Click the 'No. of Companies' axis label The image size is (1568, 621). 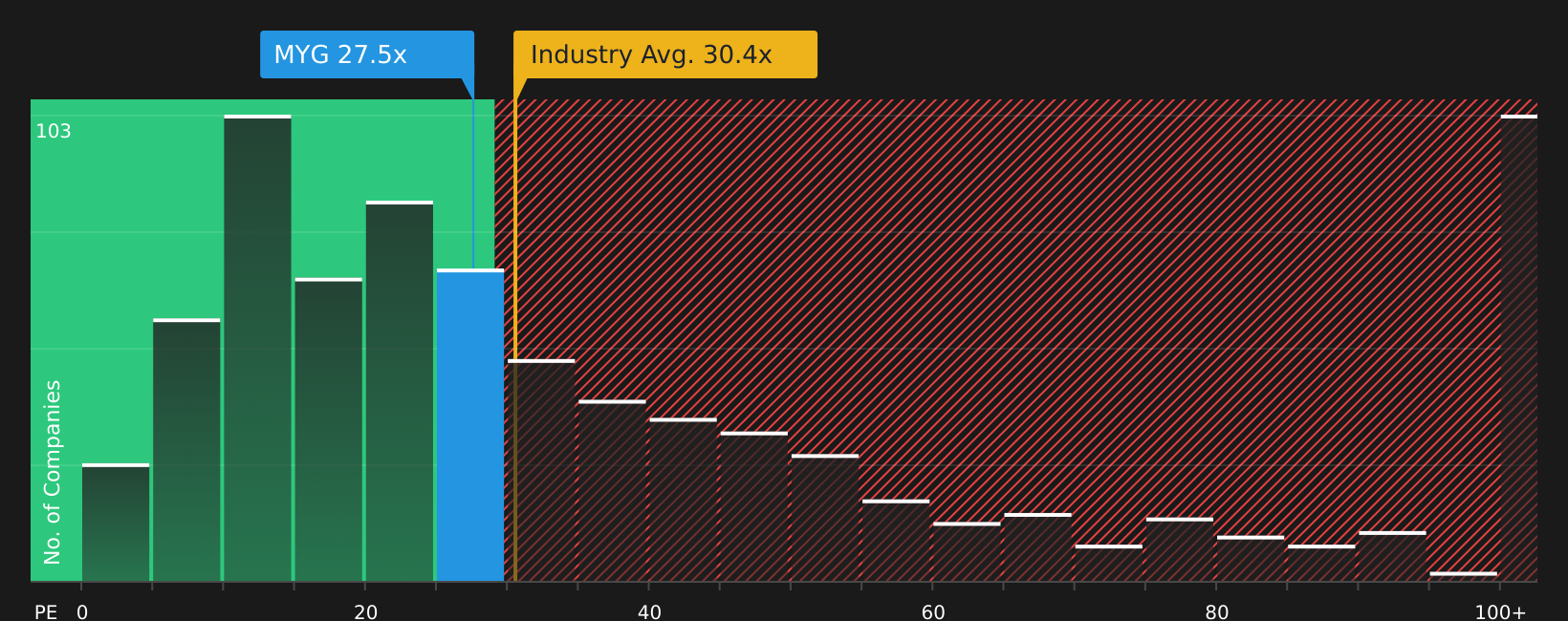(x=53, y=472)
